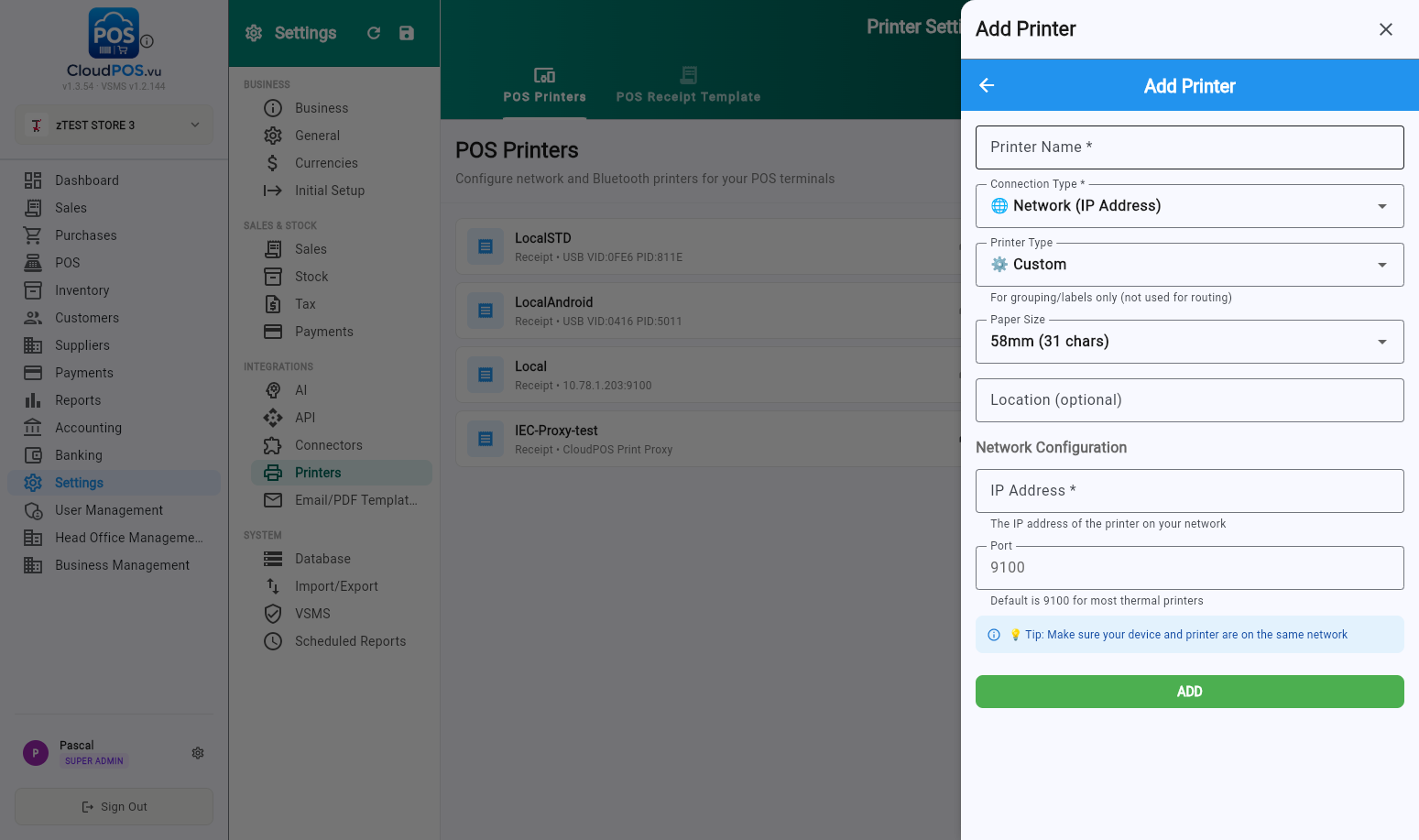1419x840 pixels.
Task: Open API integration settings
Action: coord(341,418)
